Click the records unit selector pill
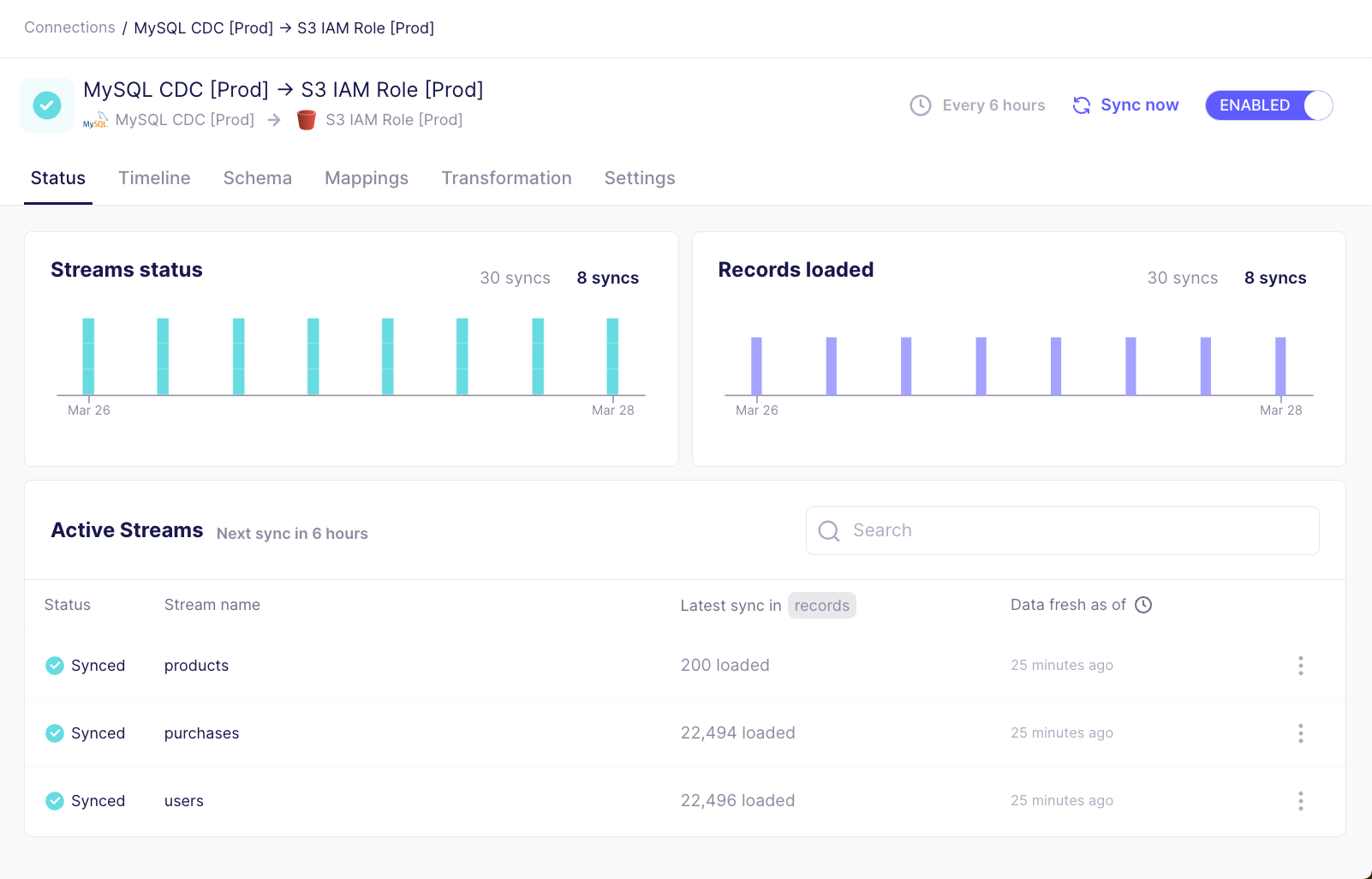 click(x=821, y=606)
